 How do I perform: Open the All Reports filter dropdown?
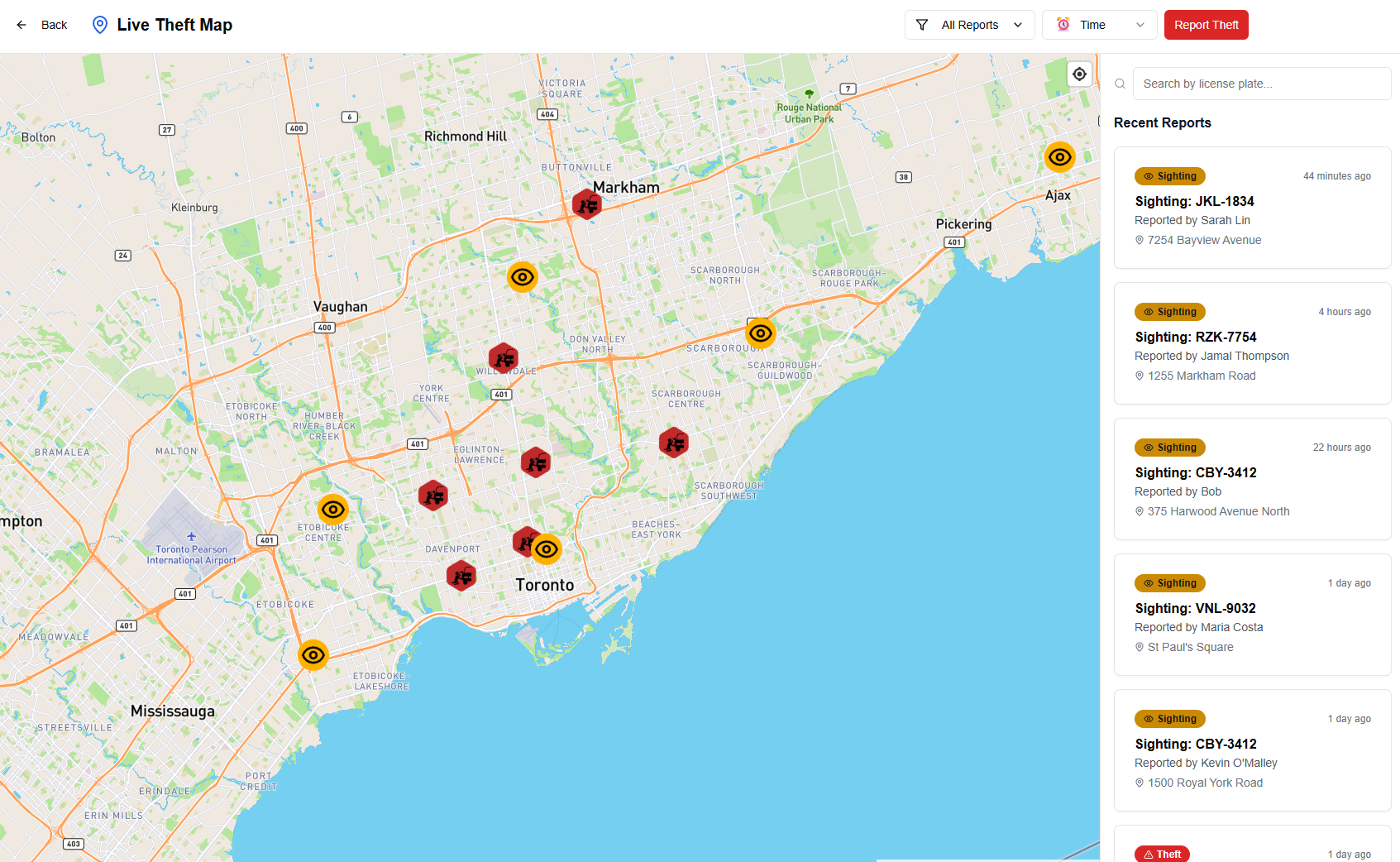pyautogui.click(x=970, y=25)
